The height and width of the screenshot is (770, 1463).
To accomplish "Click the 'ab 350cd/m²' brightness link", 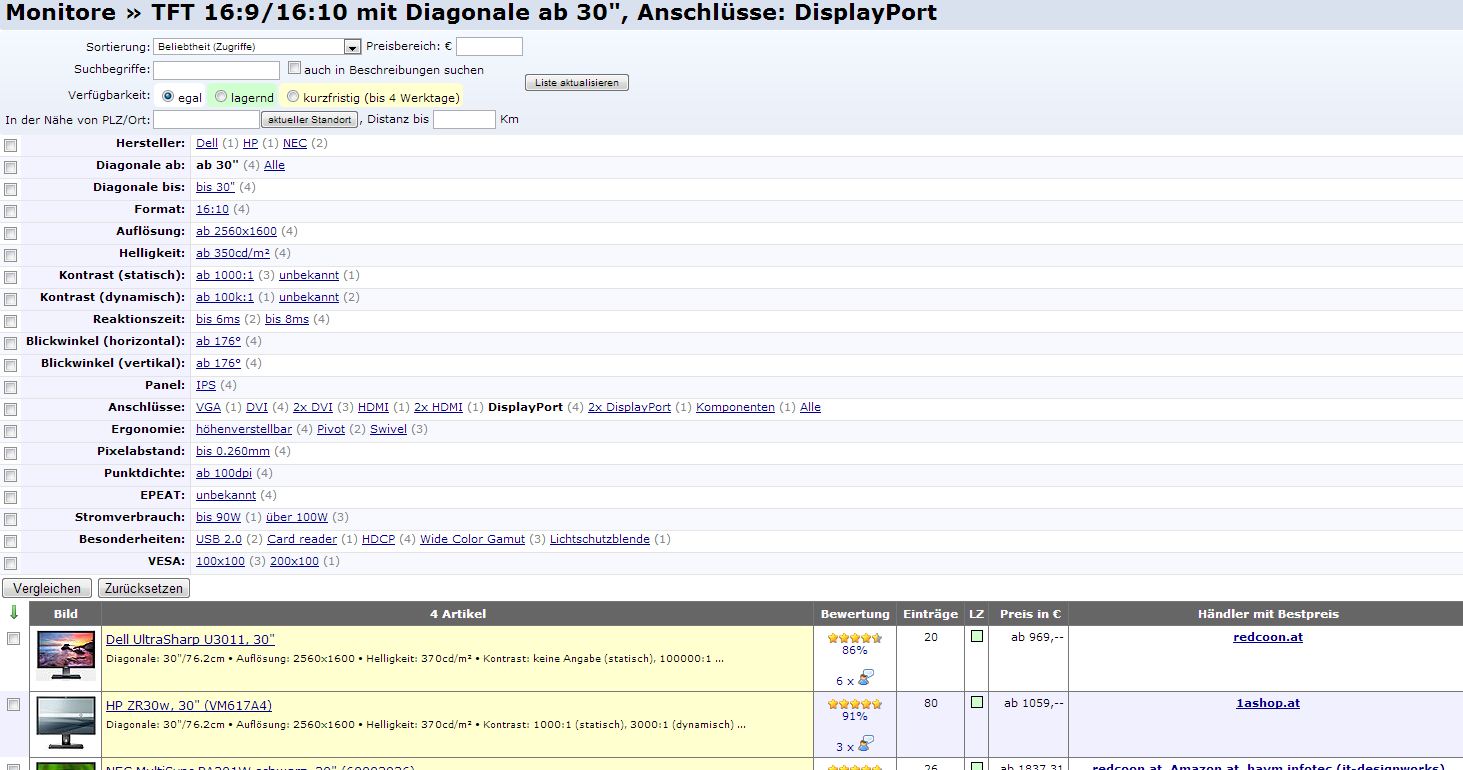I will 233,253.
